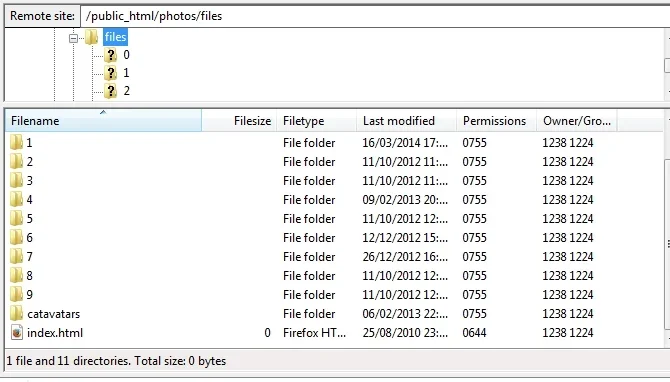Click the folder icon for catavatars
Viewport: 670px width, 382px height.
point(16,313)
